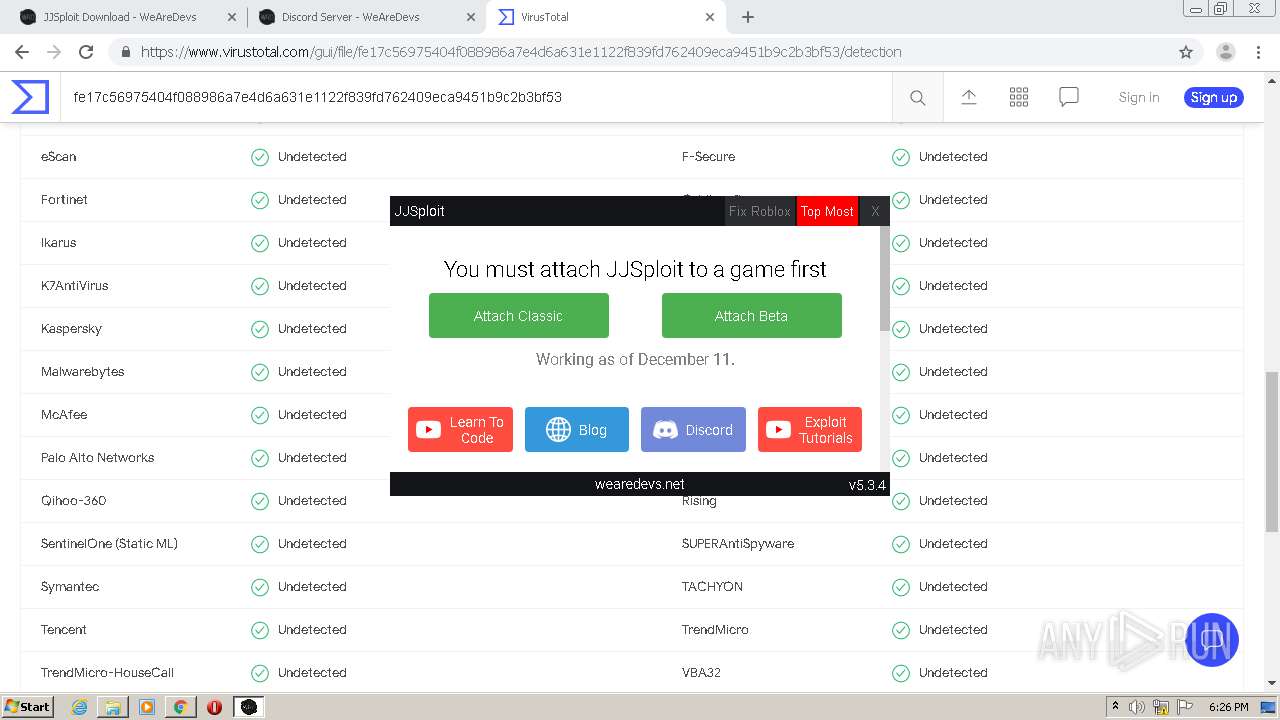1280x720 pixels.
Task: Click the JJSploit vertical scrollbar thumb
Action: (x=884, y=279)
